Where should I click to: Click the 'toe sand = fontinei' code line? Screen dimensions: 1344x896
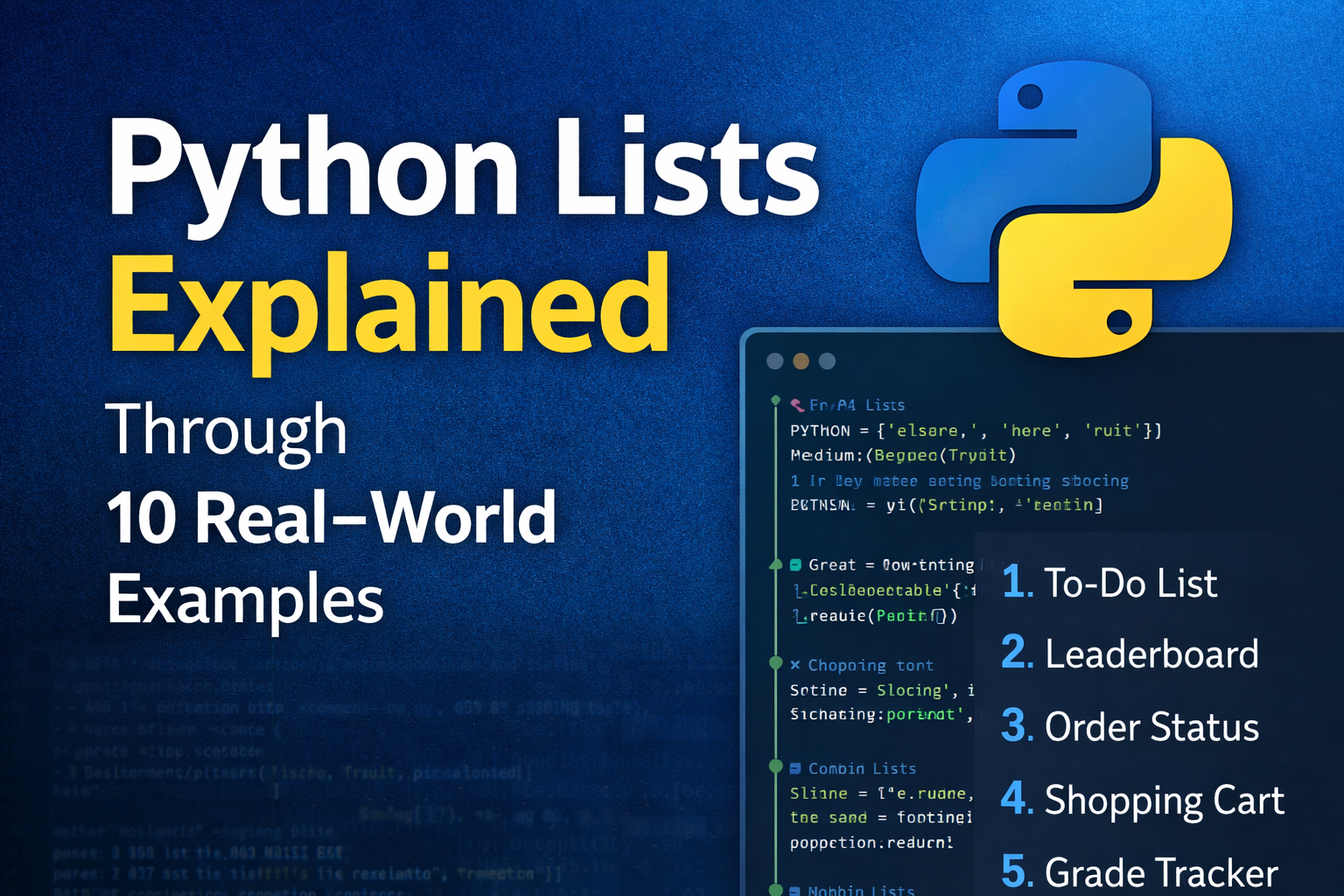[880, 817]
